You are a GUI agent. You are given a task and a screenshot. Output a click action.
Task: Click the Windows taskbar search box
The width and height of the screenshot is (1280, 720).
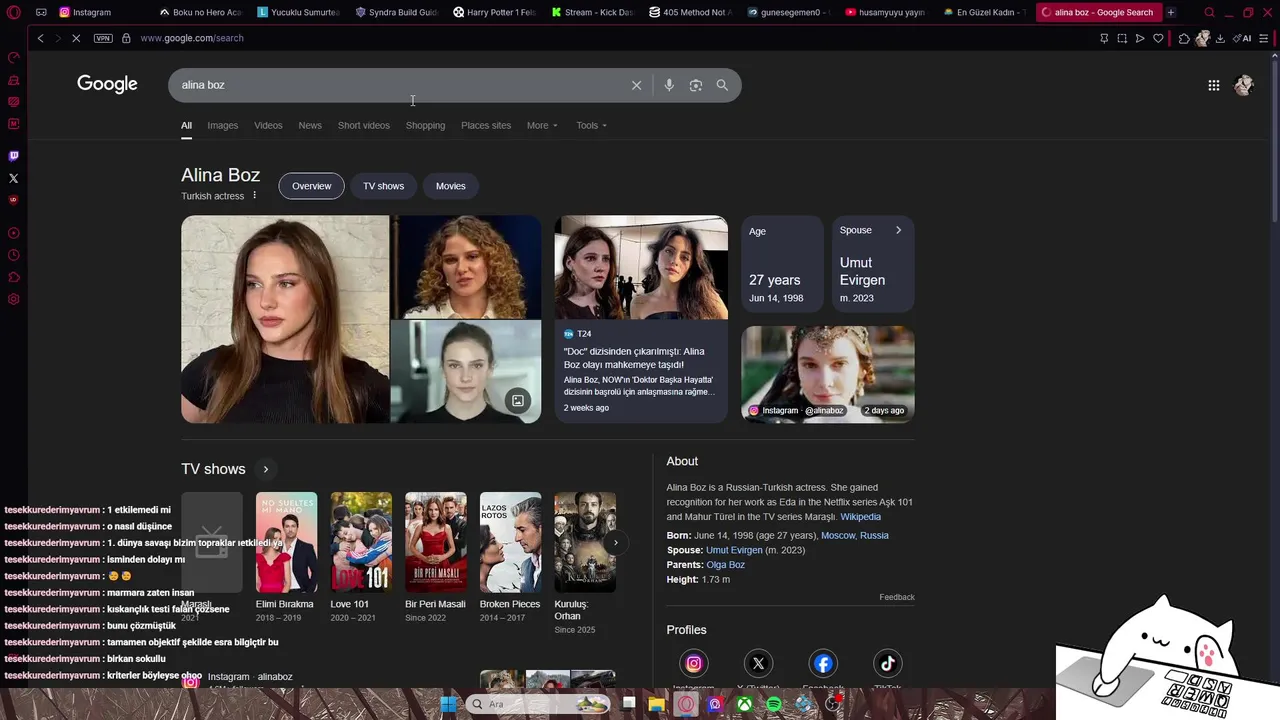tap(538, 704)
